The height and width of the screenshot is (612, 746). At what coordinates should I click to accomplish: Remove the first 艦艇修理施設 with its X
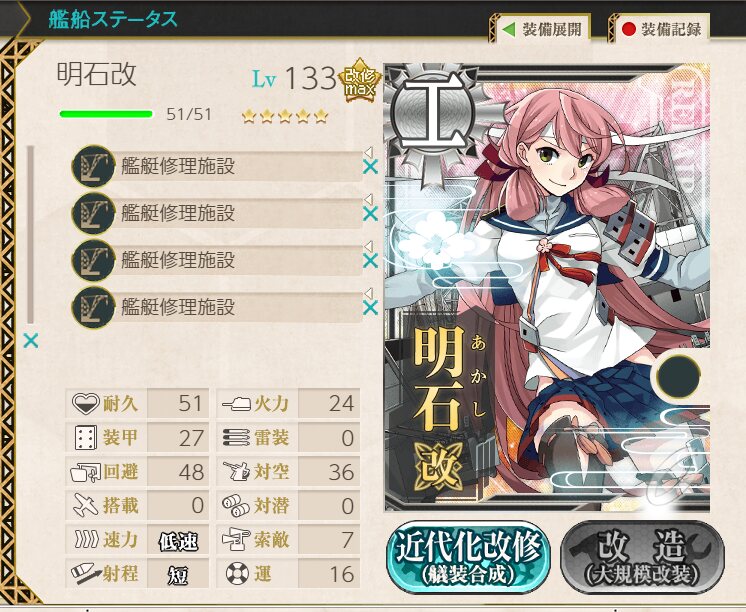coord(370,167)
